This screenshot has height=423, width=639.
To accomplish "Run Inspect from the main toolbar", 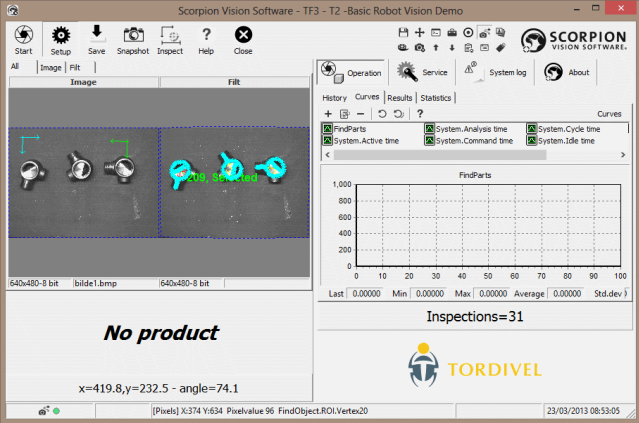I will (x=169, y=36).
